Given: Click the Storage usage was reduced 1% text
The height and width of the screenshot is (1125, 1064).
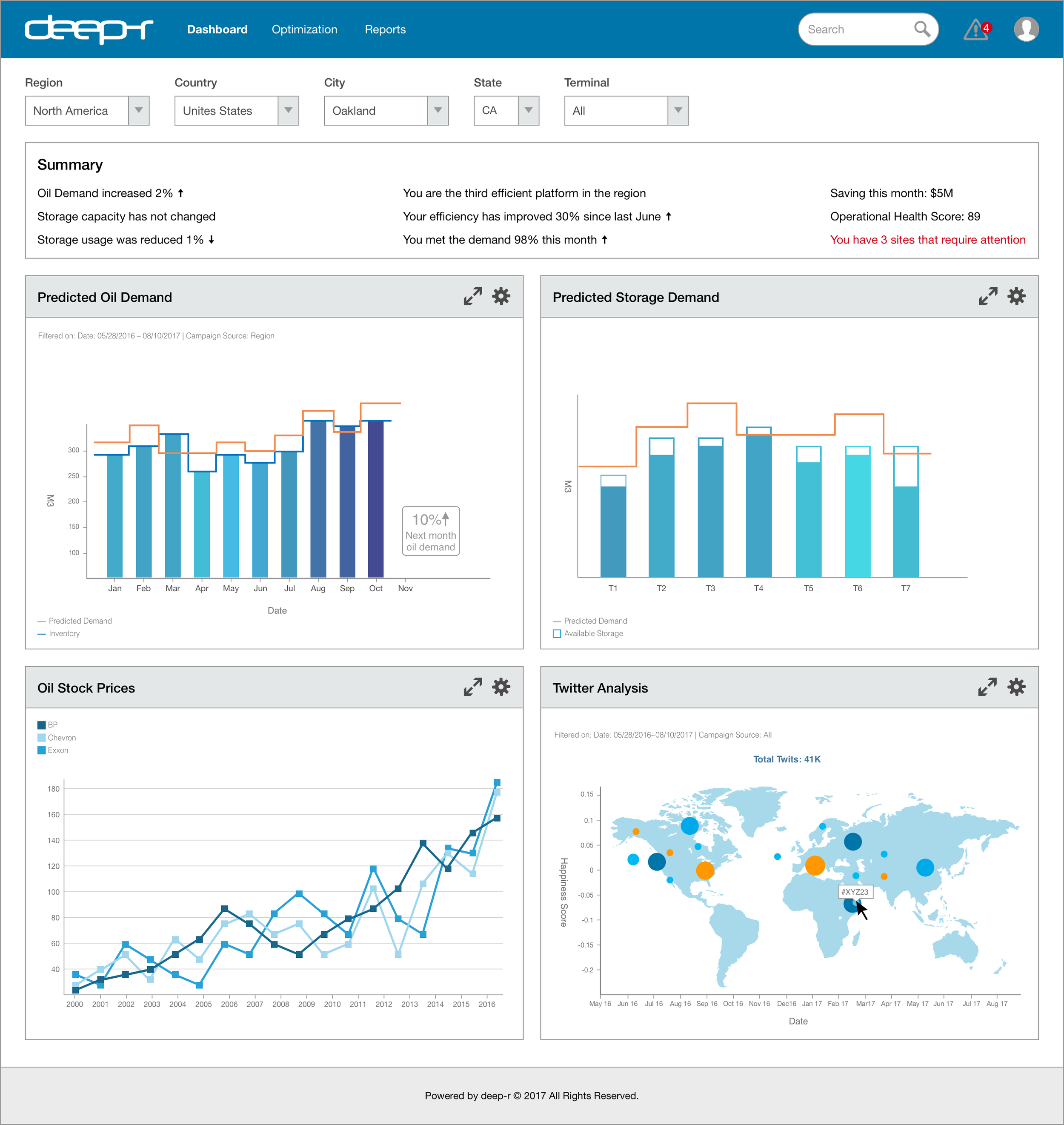Looking at the screenshot, I should pyautogui.click(x=120, y=240).
